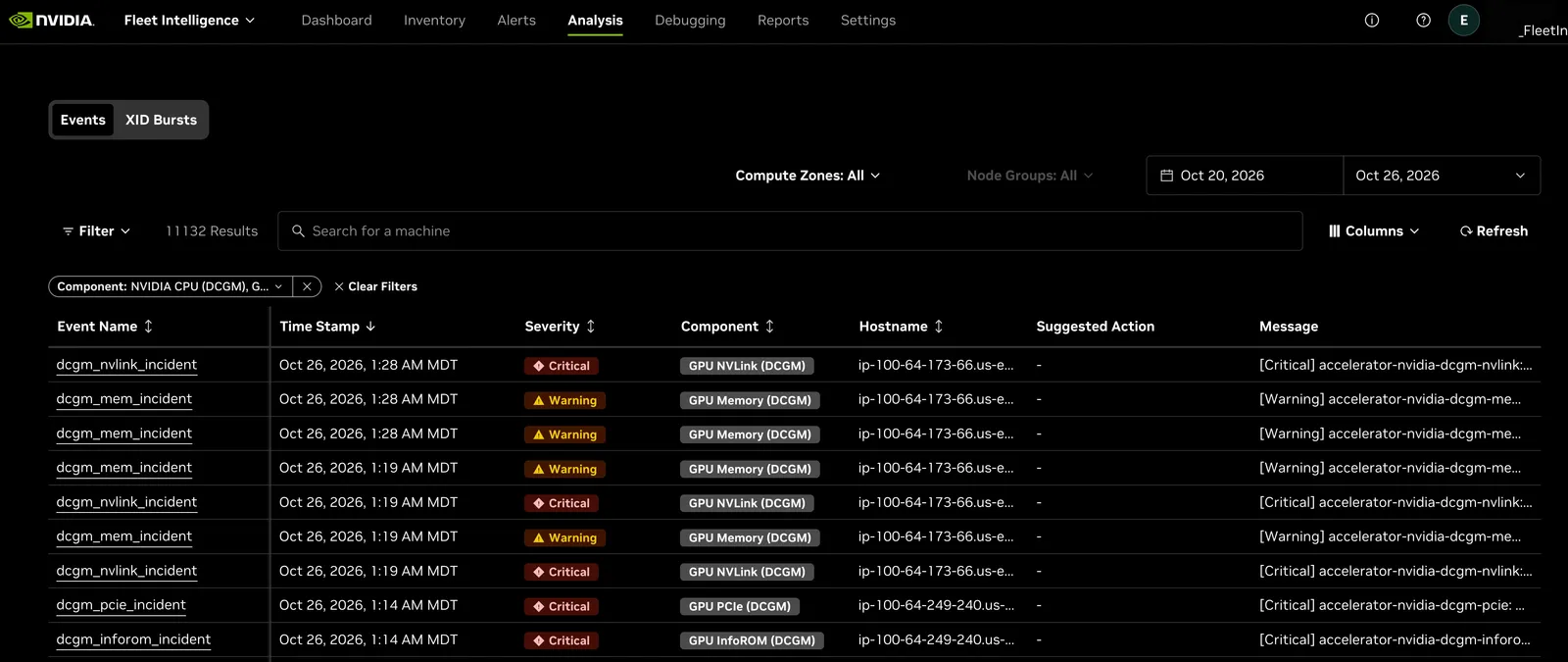
Task: Open the info circle icon in header
Action: click(x=1372, y=20)
